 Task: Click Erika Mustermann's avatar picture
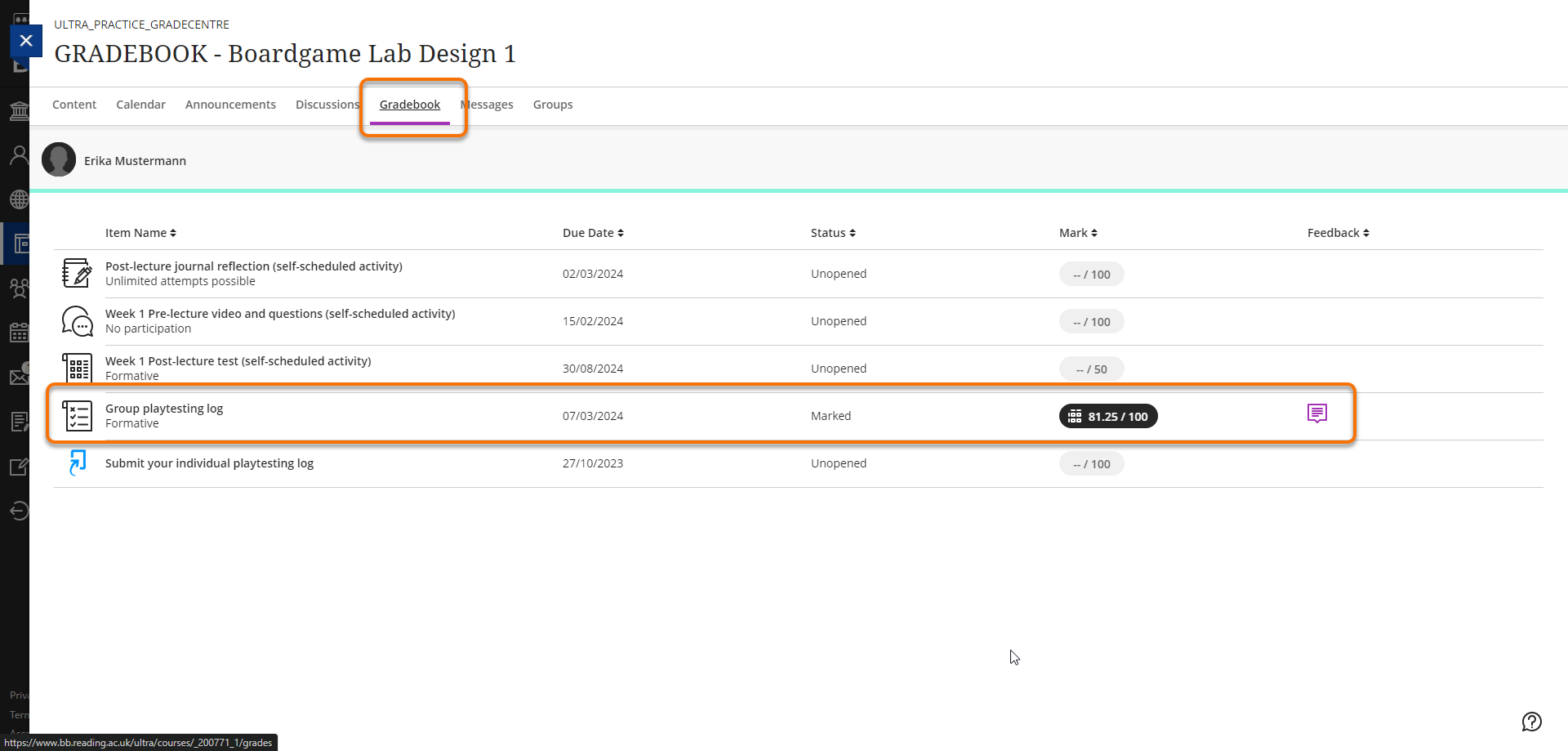58,159
